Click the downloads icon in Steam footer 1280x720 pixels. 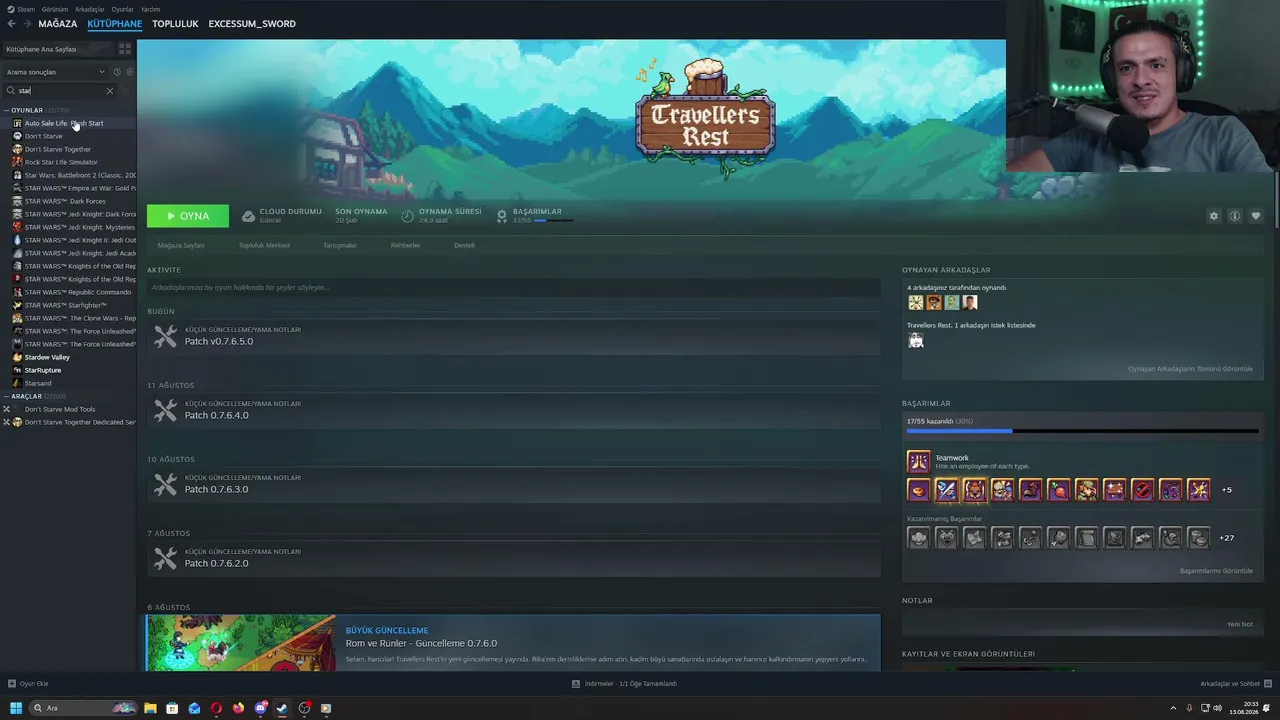click(576, 684)
